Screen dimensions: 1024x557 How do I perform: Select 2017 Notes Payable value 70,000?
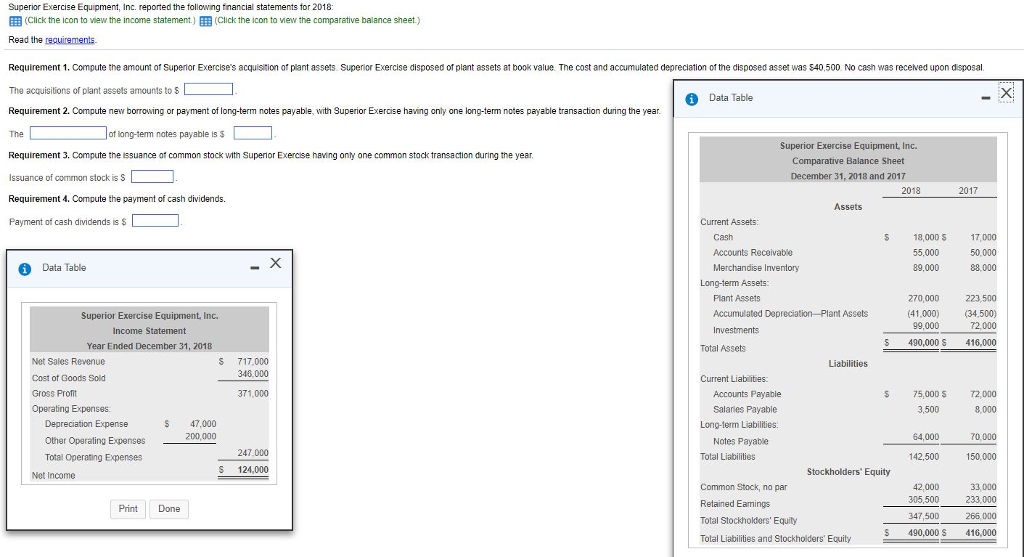tap(984, 437)
